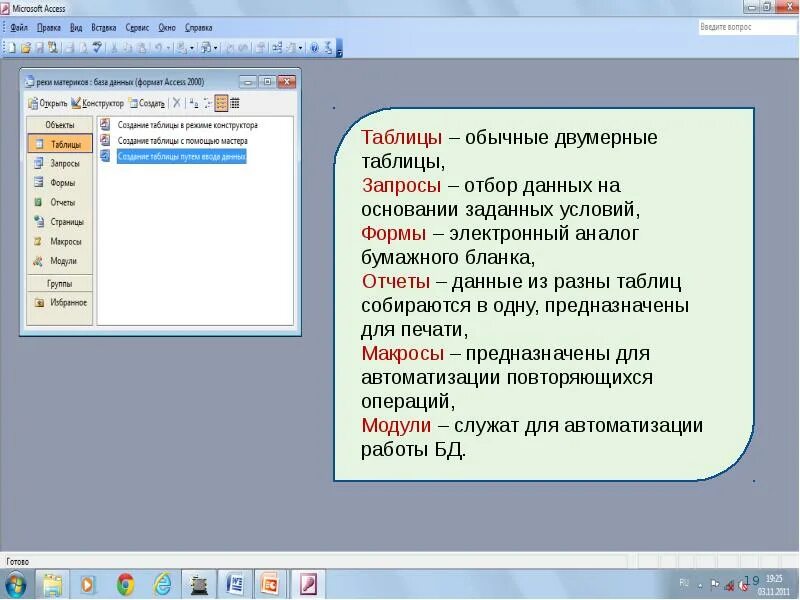
Task: Click the New database toolbar icon
Action: pyautogui.click(x=12, y=48)
